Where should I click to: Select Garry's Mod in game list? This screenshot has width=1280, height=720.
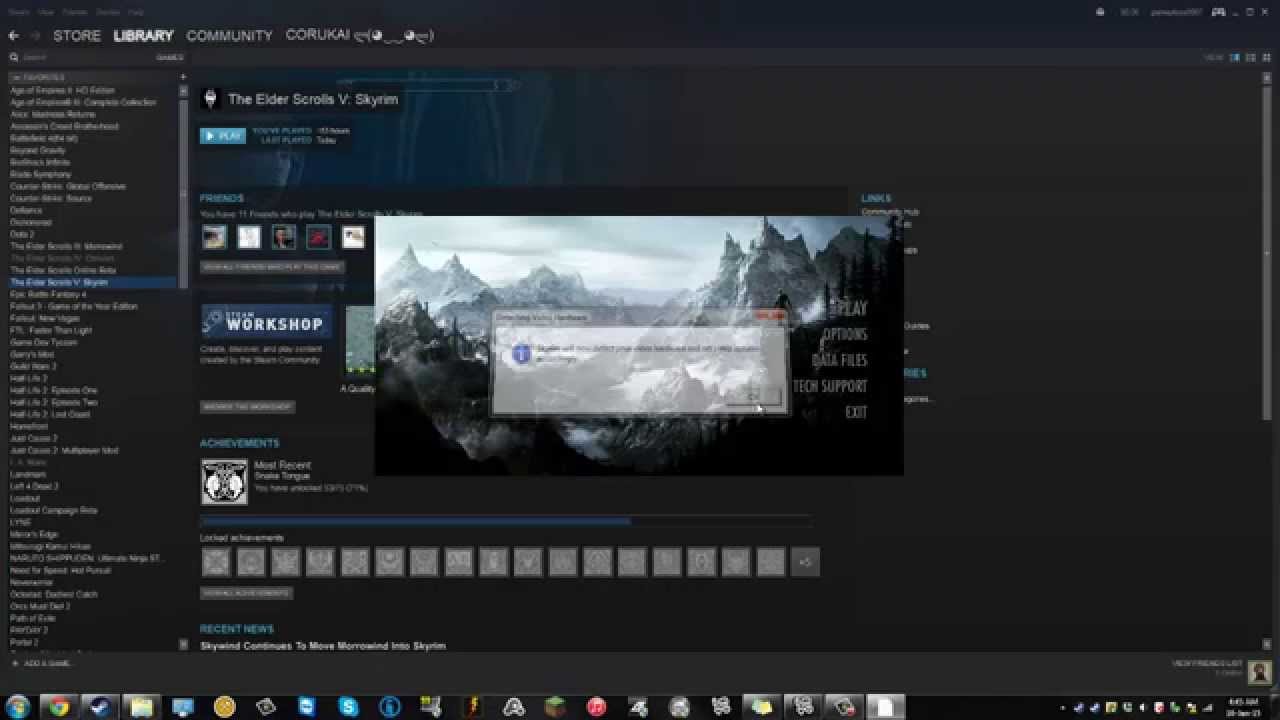[32, 354]
